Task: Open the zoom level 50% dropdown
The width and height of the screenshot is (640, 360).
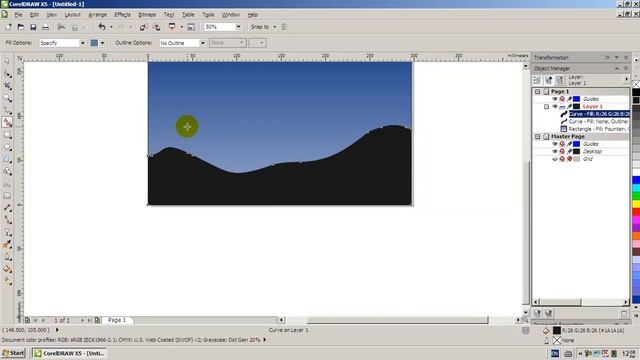Action: coord(238,27)
